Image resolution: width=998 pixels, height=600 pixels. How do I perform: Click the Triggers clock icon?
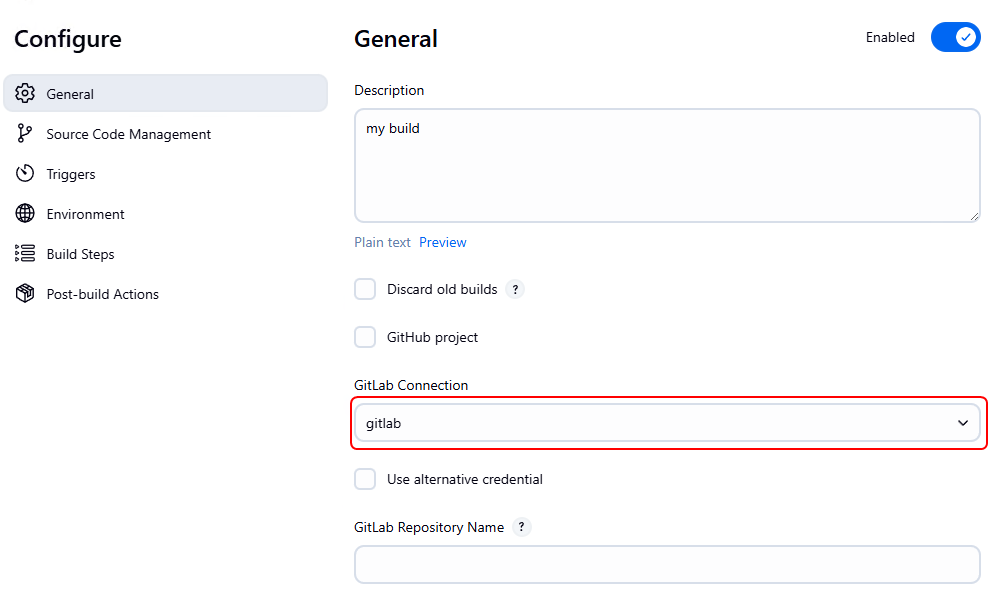(25, 174)
